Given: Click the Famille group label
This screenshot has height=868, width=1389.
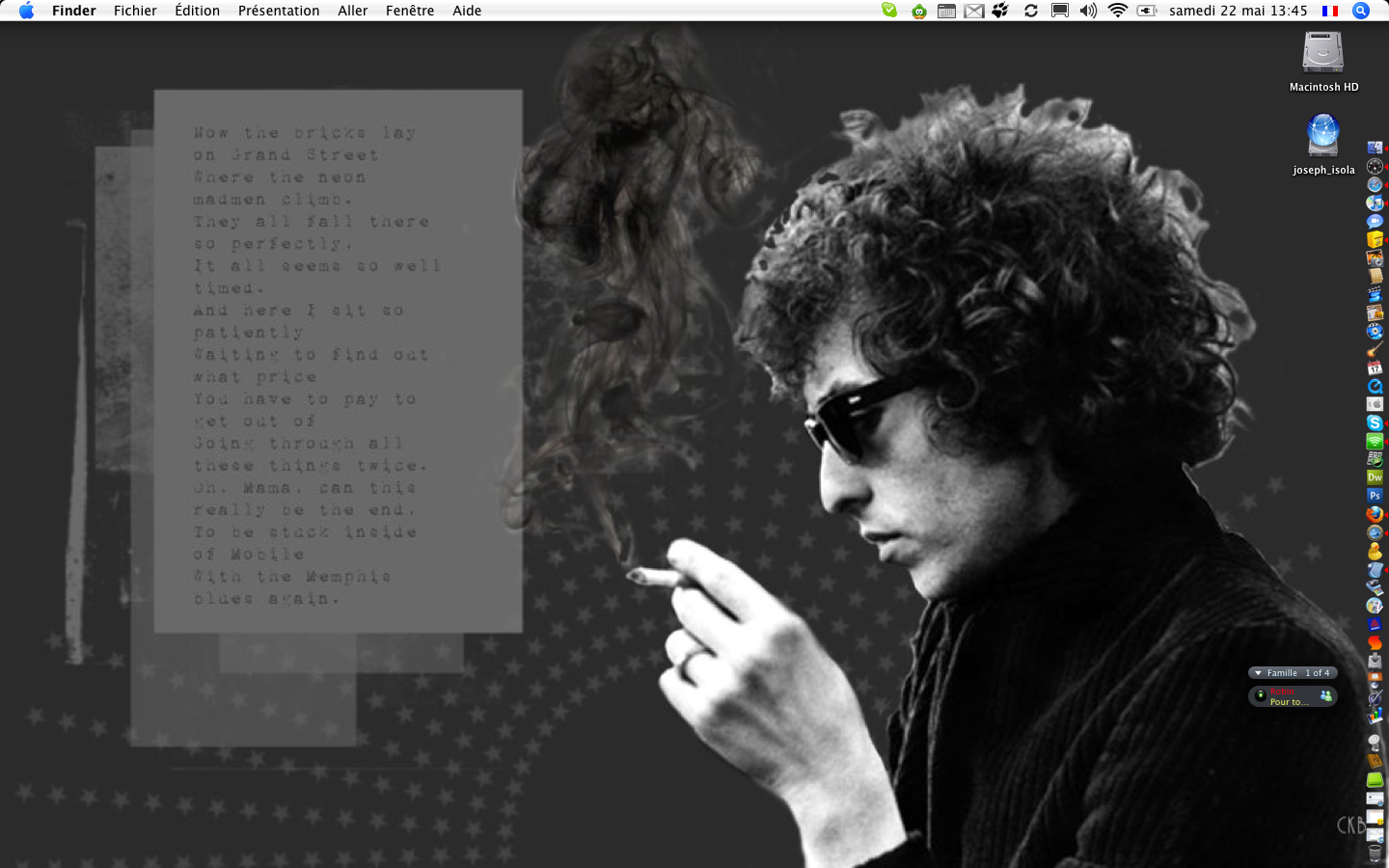Looking at the screenshot, I should tap(1282, 673).
